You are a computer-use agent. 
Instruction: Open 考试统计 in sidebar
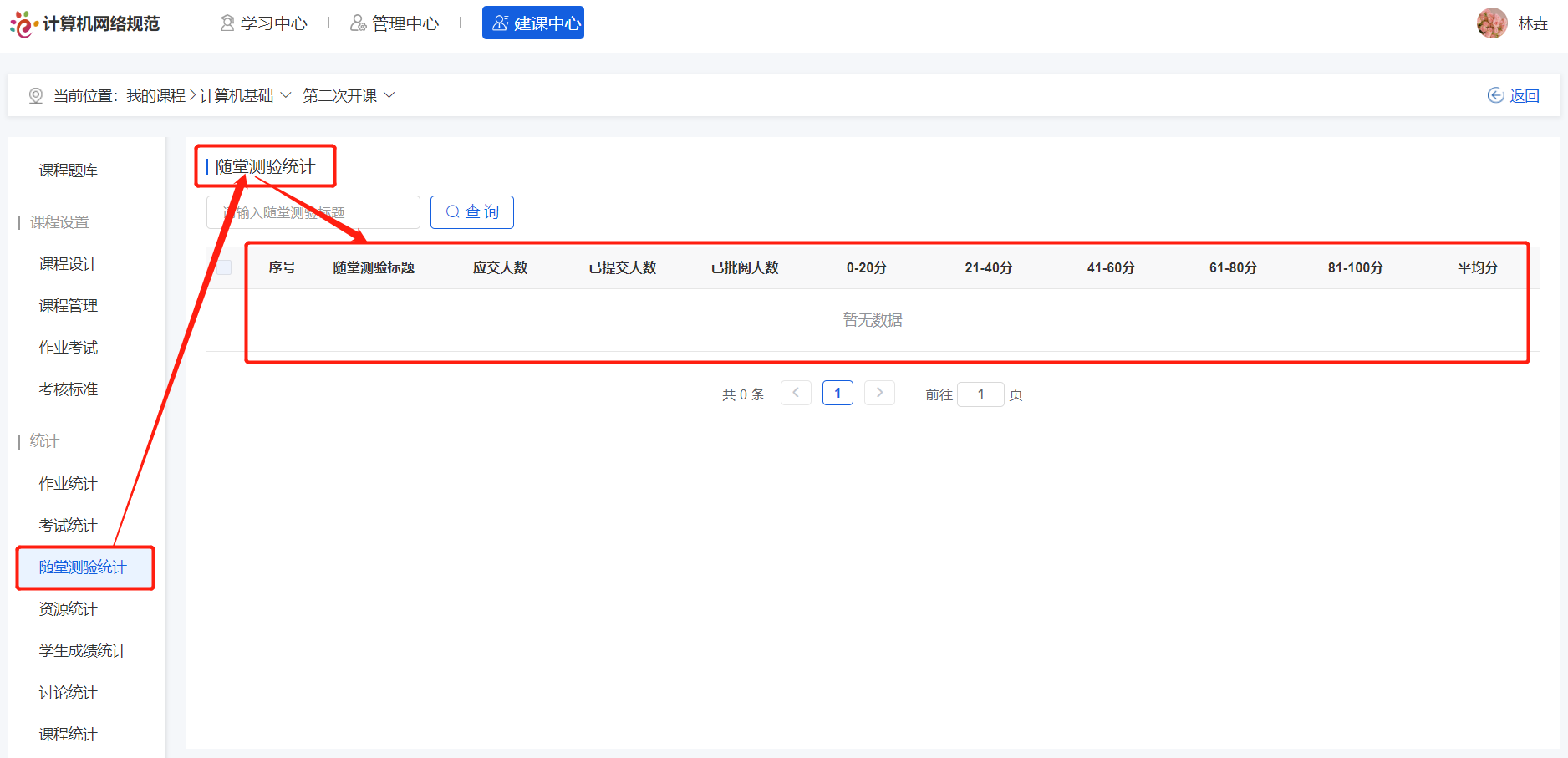coord(69,526)
